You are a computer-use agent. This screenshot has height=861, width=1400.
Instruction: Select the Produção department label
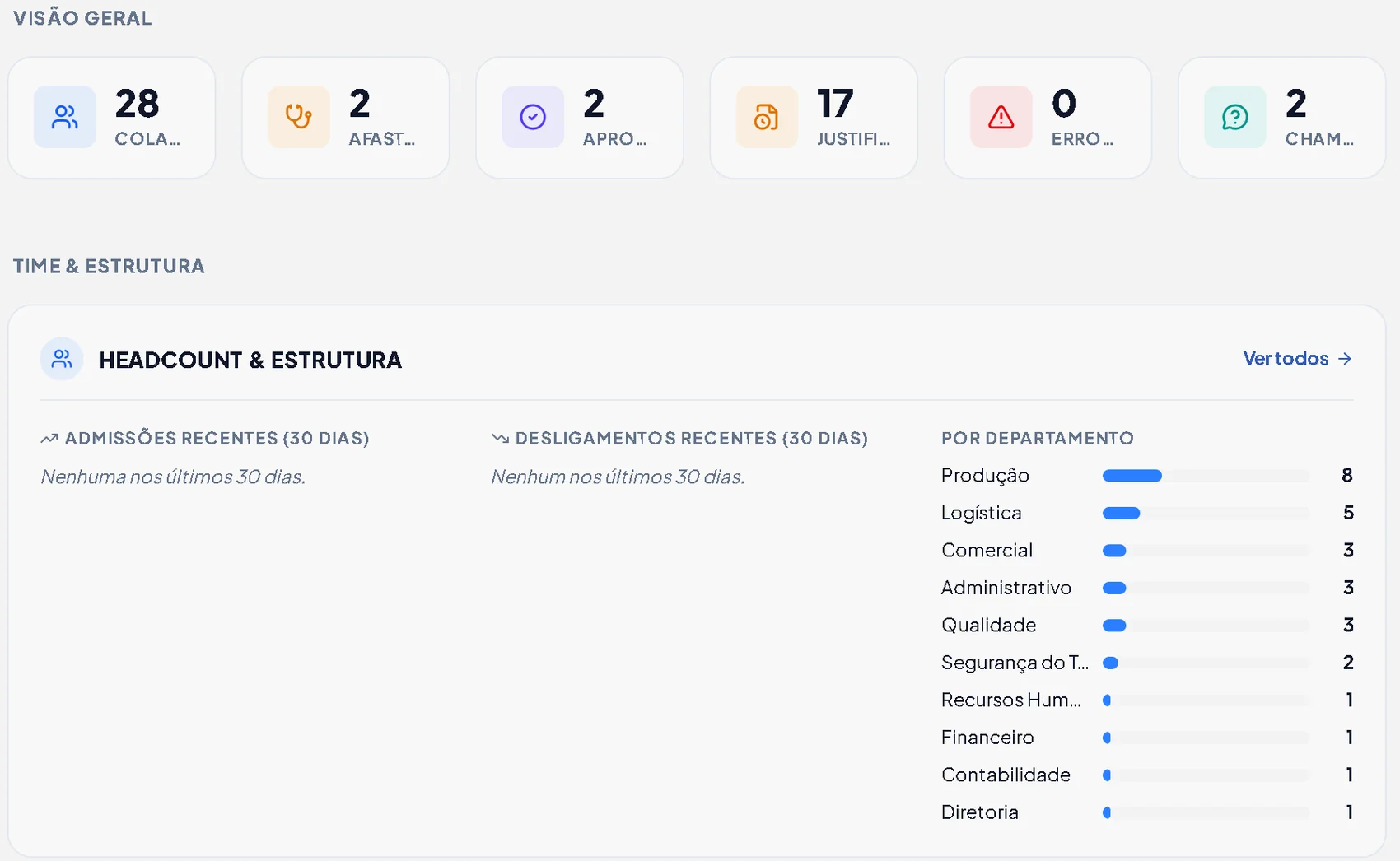[x=985, y=476]
